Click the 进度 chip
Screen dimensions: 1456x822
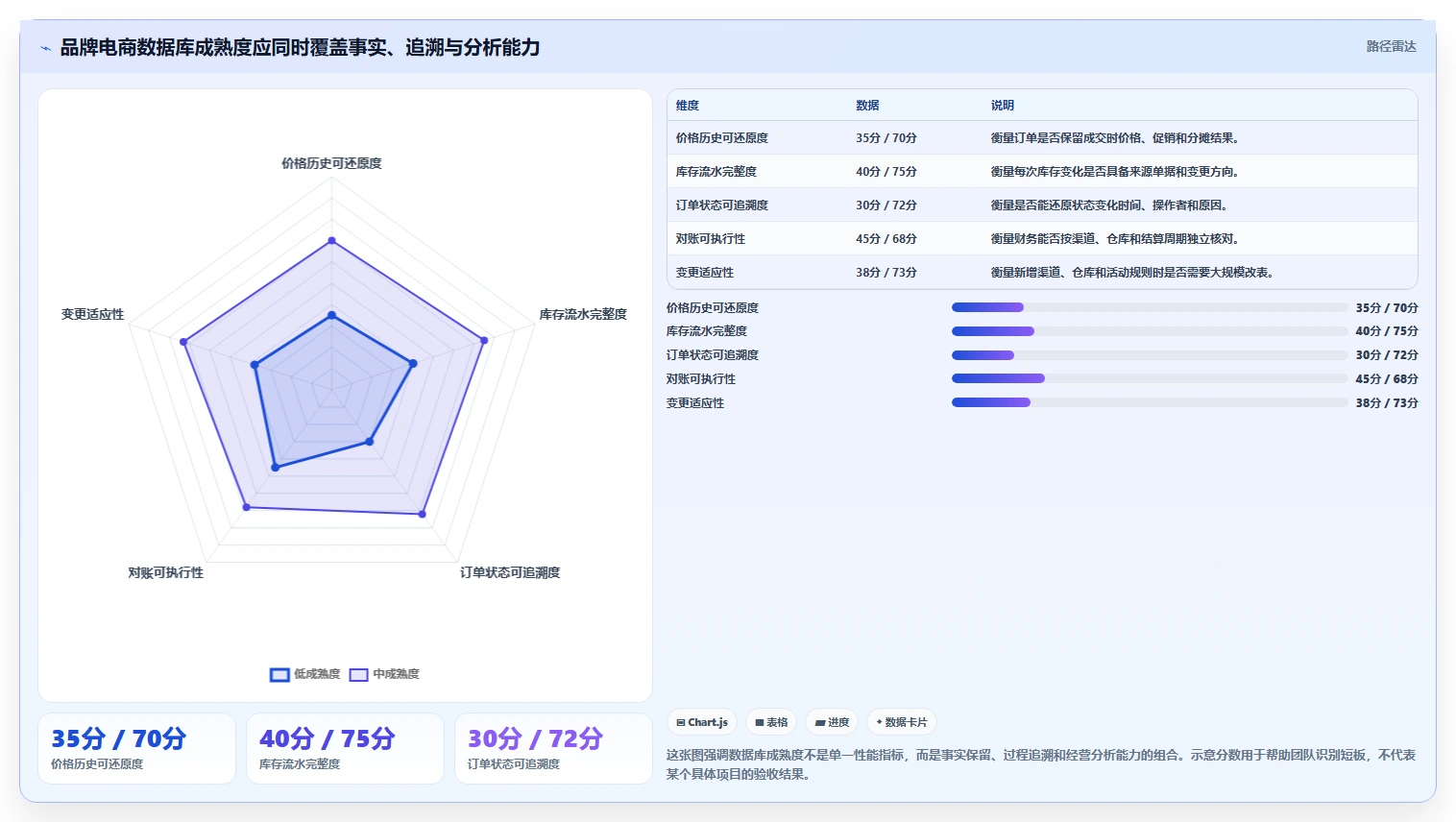click(x=832, y=722)
